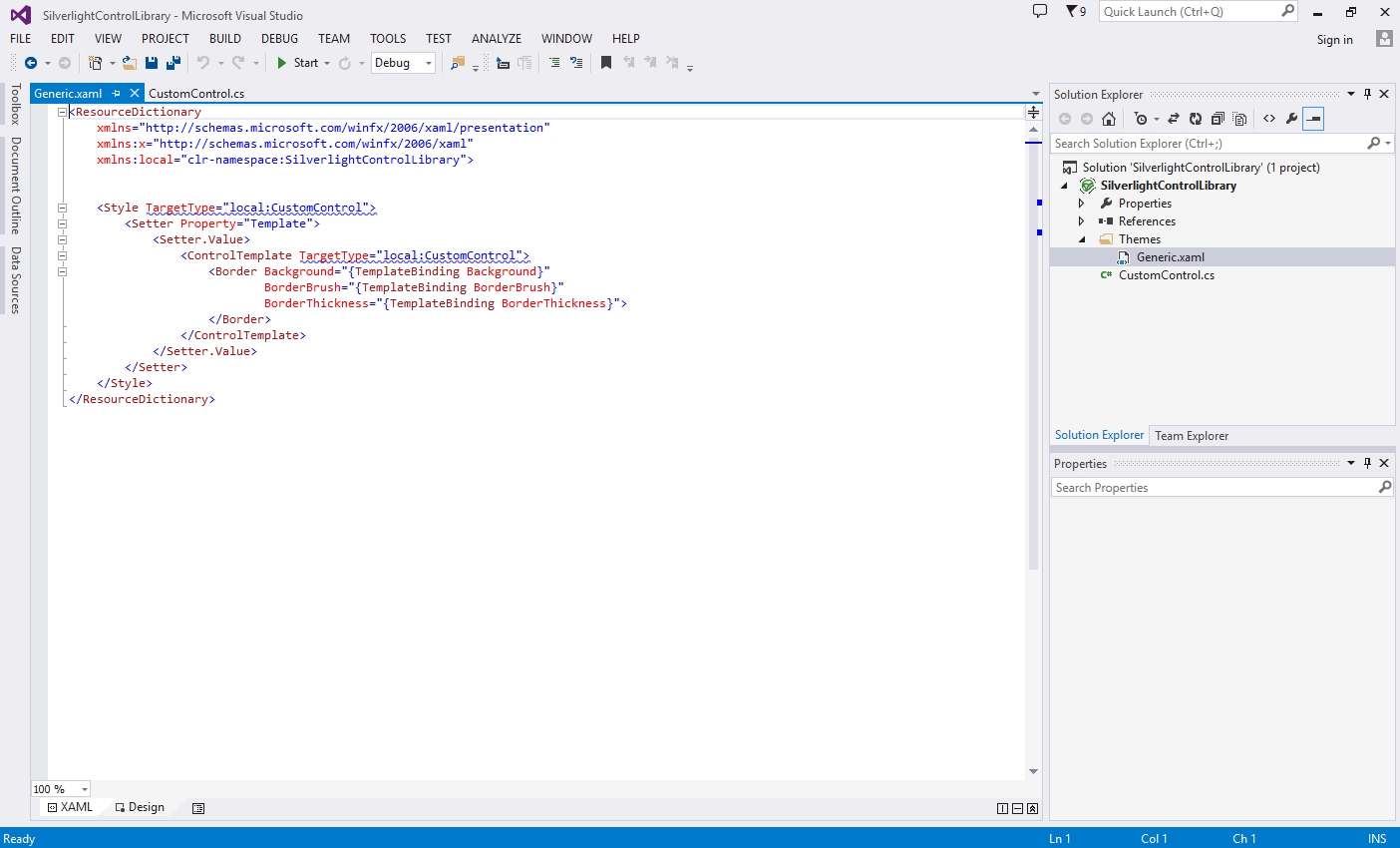
Task: Click Collapse All icon in Solution Explorer
Action: pos(1218,119)
